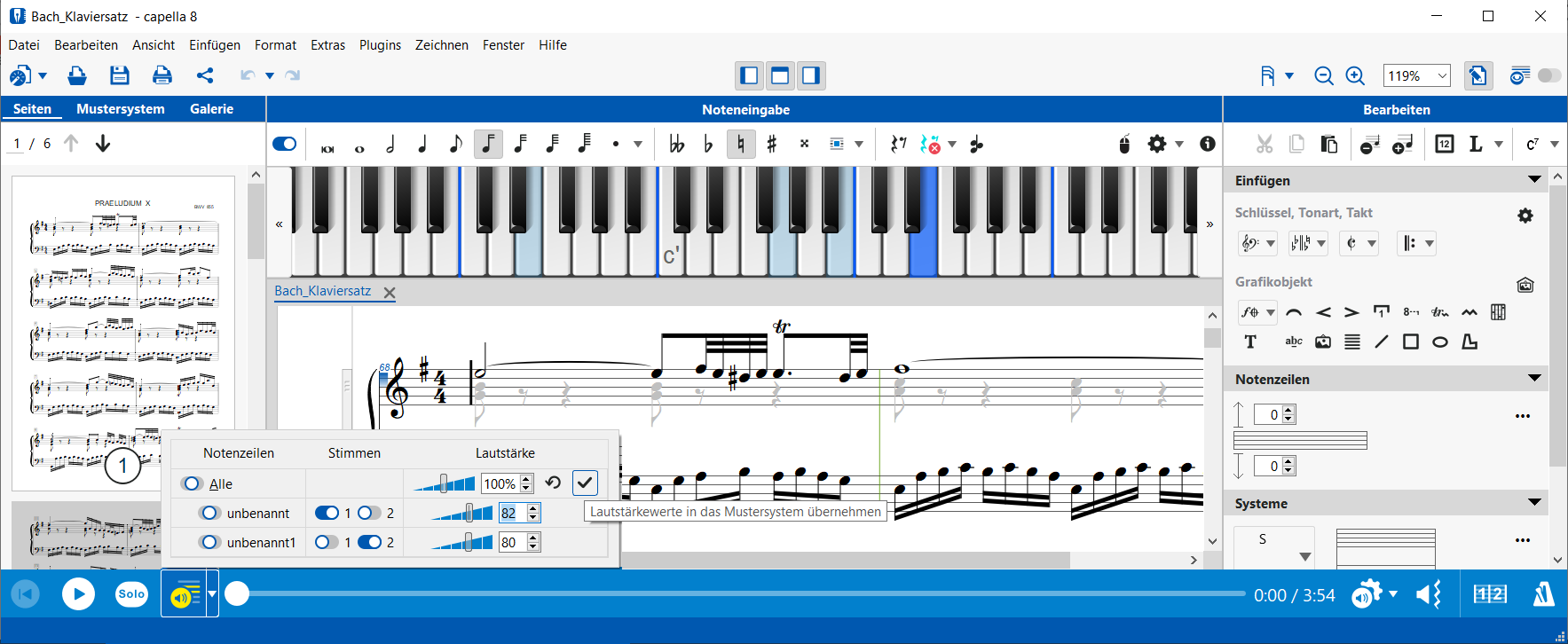Toggle staff unbenannt playback switch

coord(209,513)
